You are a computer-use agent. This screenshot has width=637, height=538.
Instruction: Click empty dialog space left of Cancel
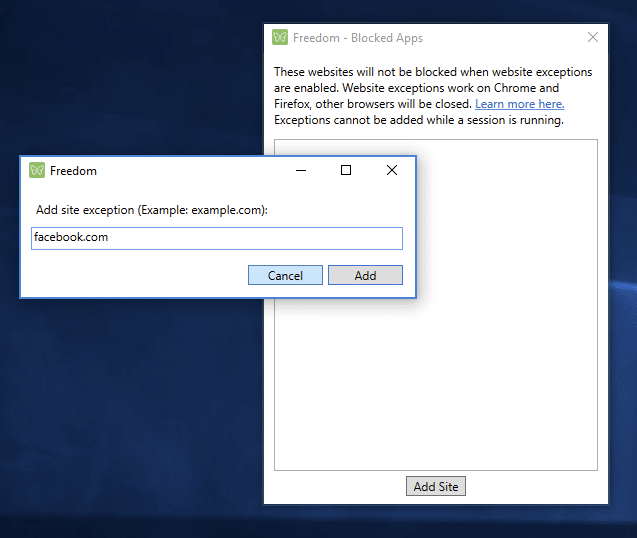[x=130, y=275]
